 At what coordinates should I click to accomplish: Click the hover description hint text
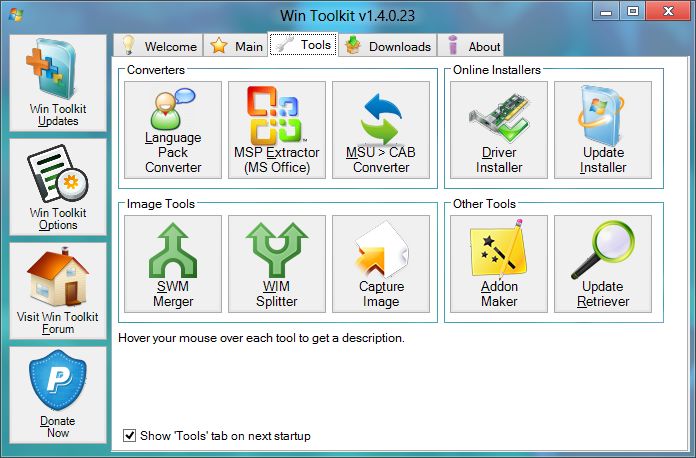point(261,338)
